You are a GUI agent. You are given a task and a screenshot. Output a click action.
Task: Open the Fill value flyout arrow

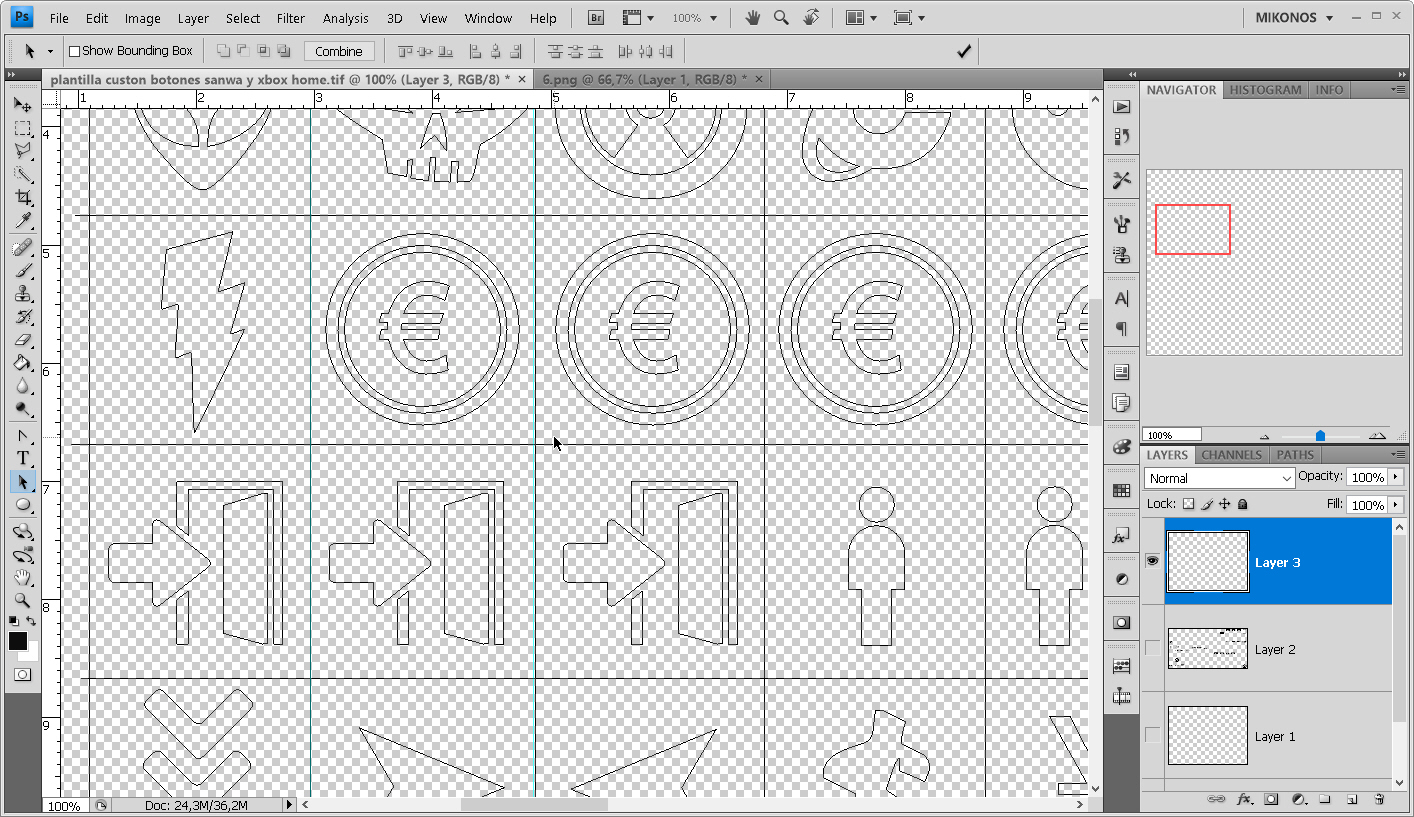tap(1397, 505)
